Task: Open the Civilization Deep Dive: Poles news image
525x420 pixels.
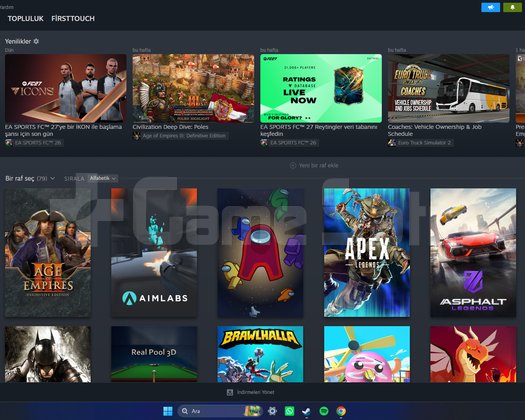Action: pos(193,88)
